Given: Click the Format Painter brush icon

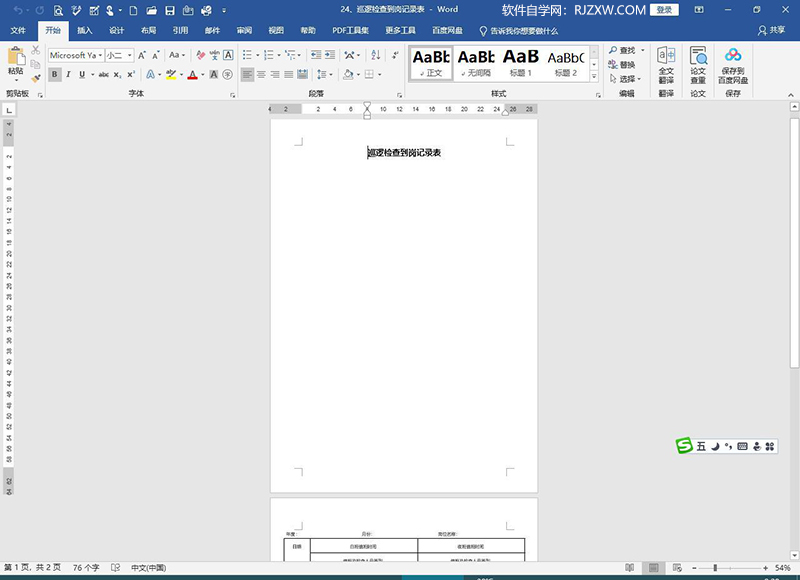Looking at the screenshot, I should (x=36, y=79).
